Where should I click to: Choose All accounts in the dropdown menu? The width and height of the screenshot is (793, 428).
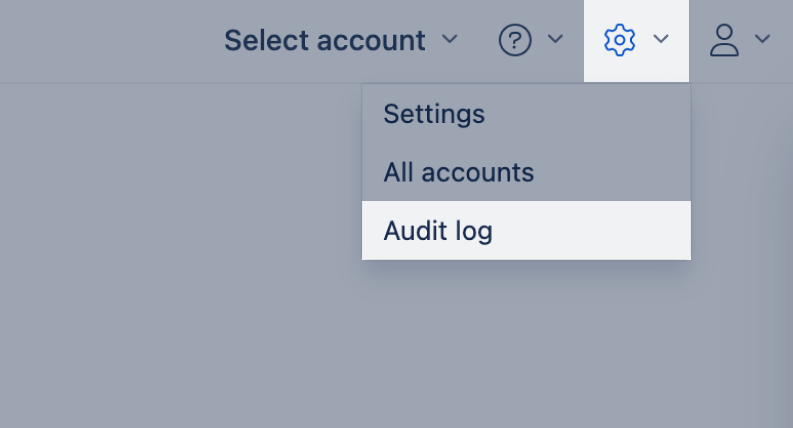[x=458, y=172]
